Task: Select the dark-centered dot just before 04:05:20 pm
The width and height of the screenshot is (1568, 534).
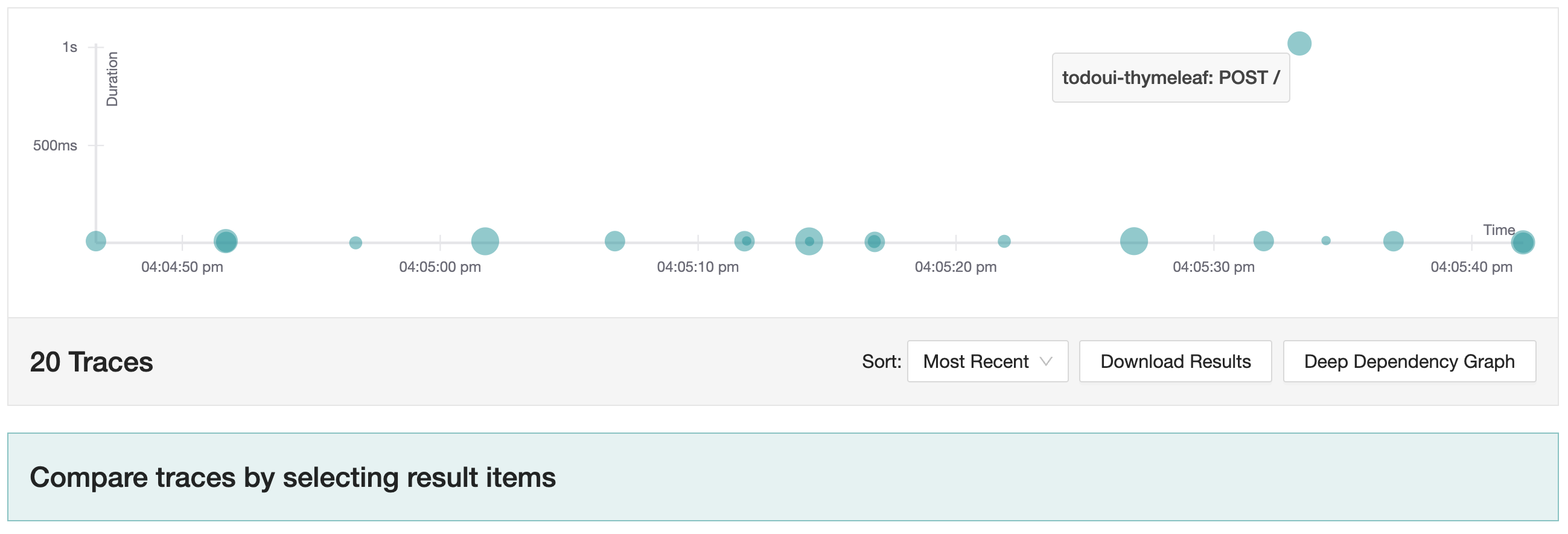Action: coord(875,242)
